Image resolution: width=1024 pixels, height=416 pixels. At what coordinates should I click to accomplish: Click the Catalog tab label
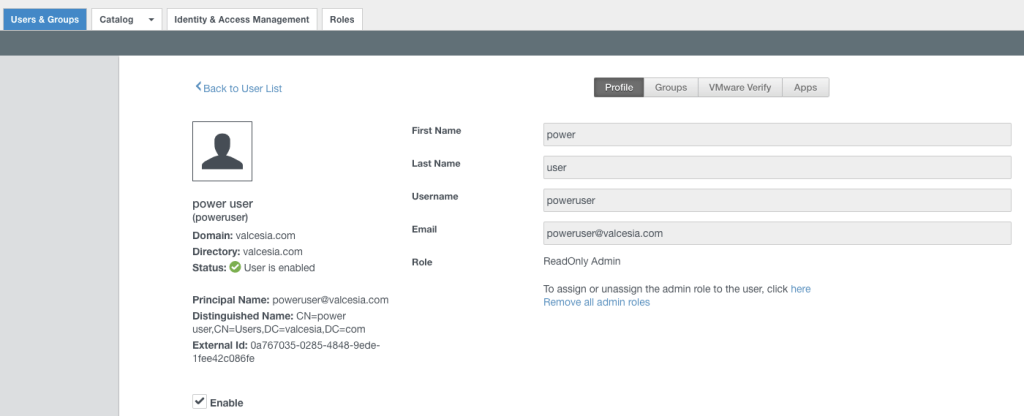(117, 19)
